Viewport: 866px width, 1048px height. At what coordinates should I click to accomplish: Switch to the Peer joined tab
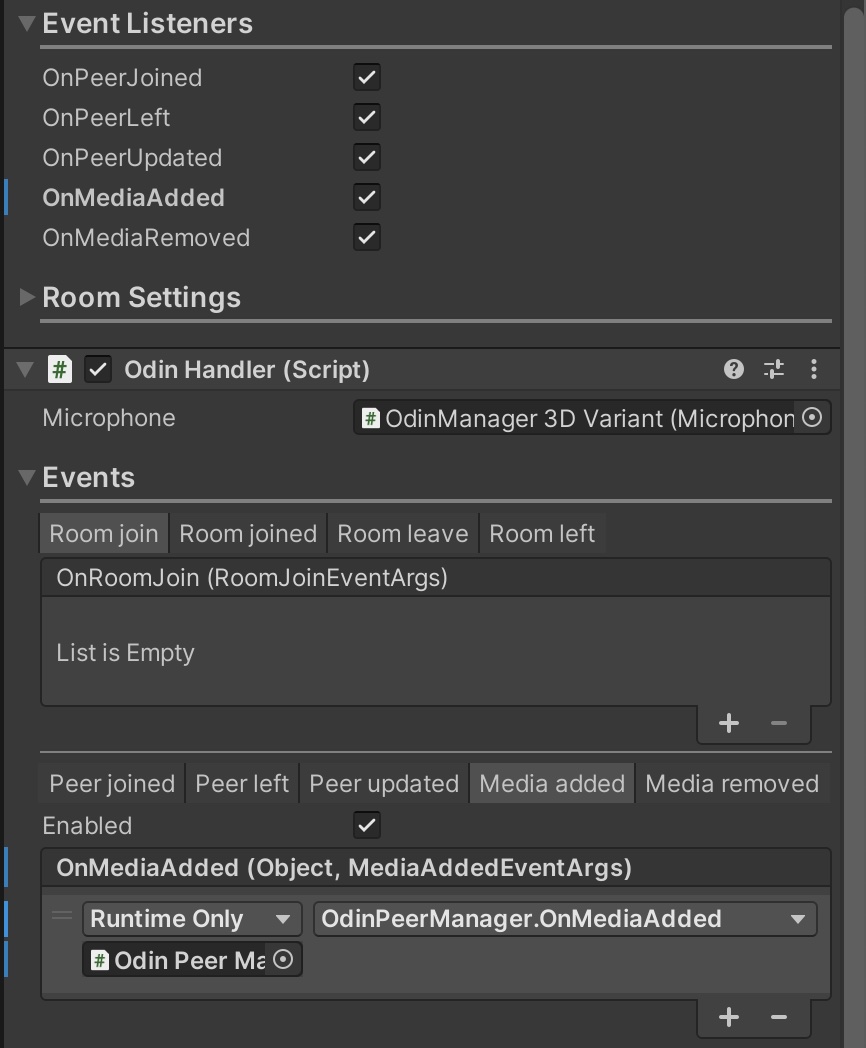(x=112, y=783)
